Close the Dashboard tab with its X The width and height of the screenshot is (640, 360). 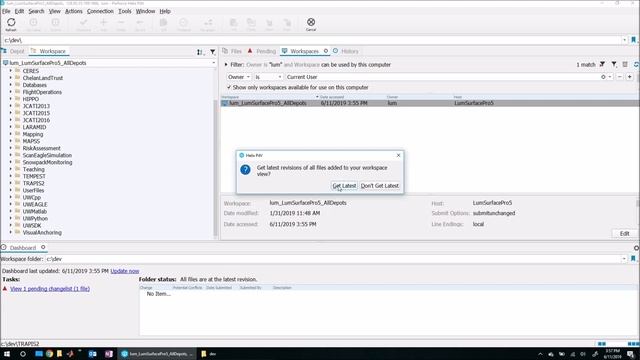[43, 247]
